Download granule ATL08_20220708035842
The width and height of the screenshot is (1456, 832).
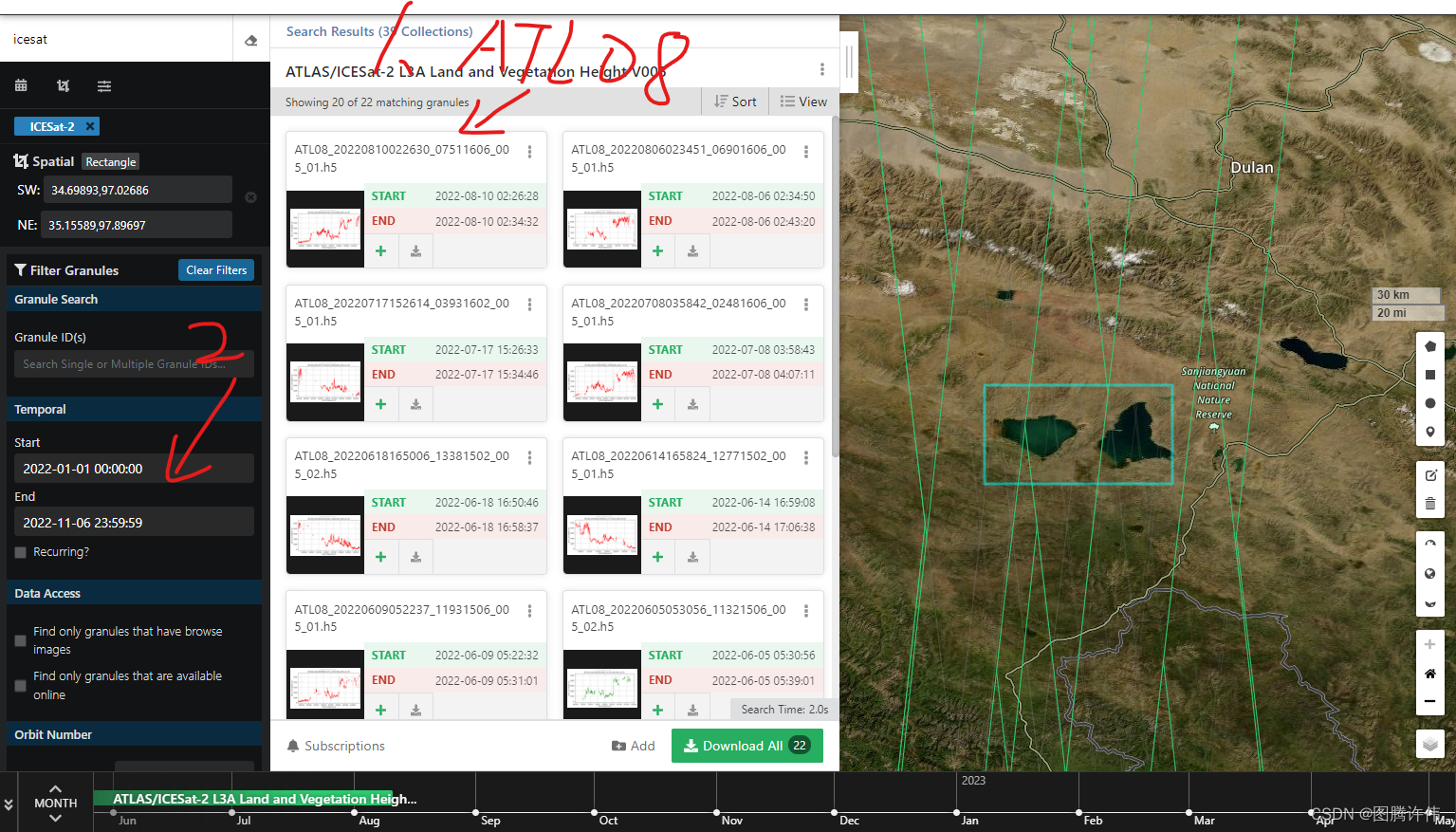(692, 404)
